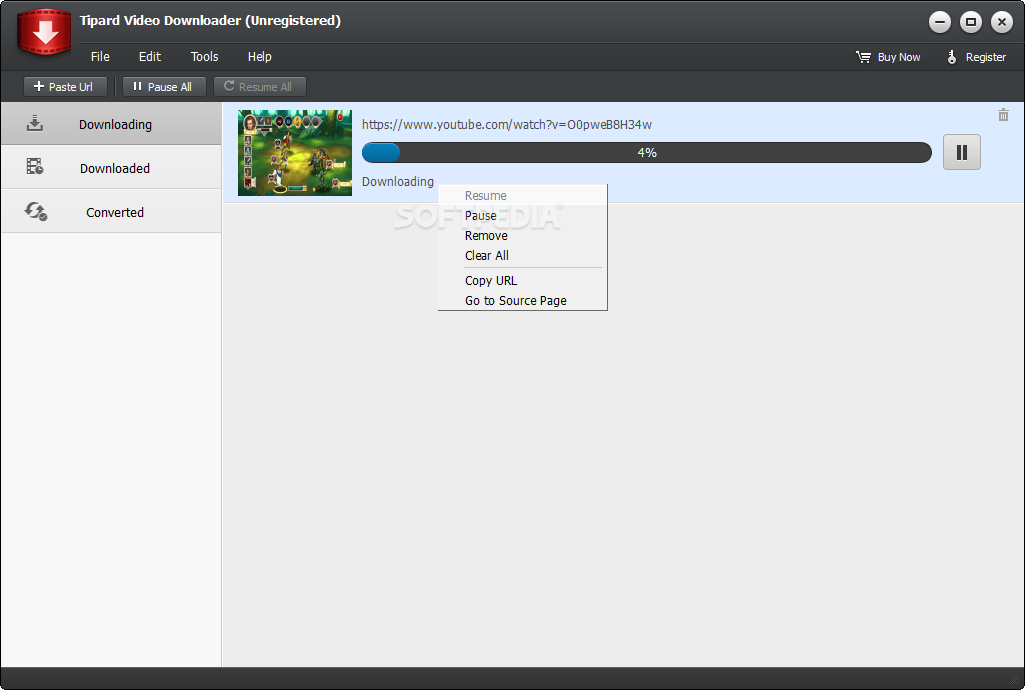The height and width of the screenshot is (690, 1025).
Task: Click the 4% download progress bar
Action: click(x=647, y=152)
